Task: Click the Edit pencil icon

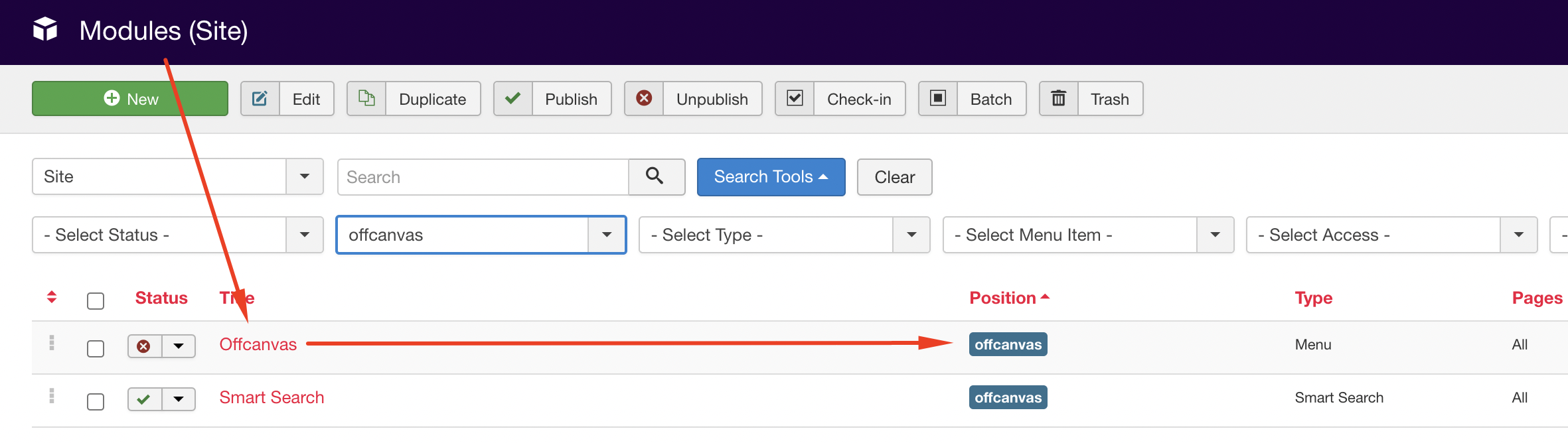Action: (x=260, y=99)
